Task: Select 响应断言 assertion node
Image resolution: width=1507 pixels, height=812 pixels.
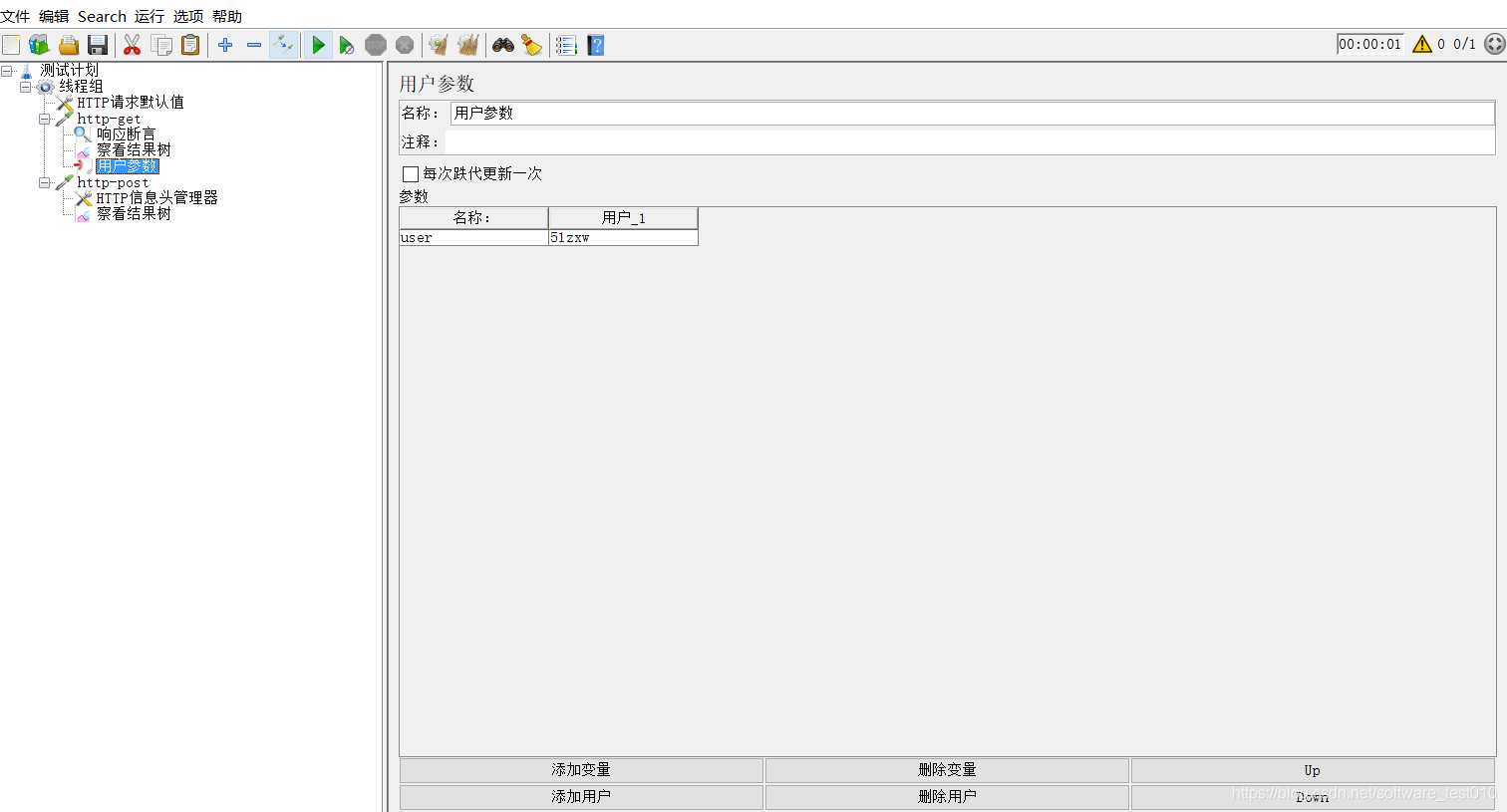Action: (x=127, y=134)
